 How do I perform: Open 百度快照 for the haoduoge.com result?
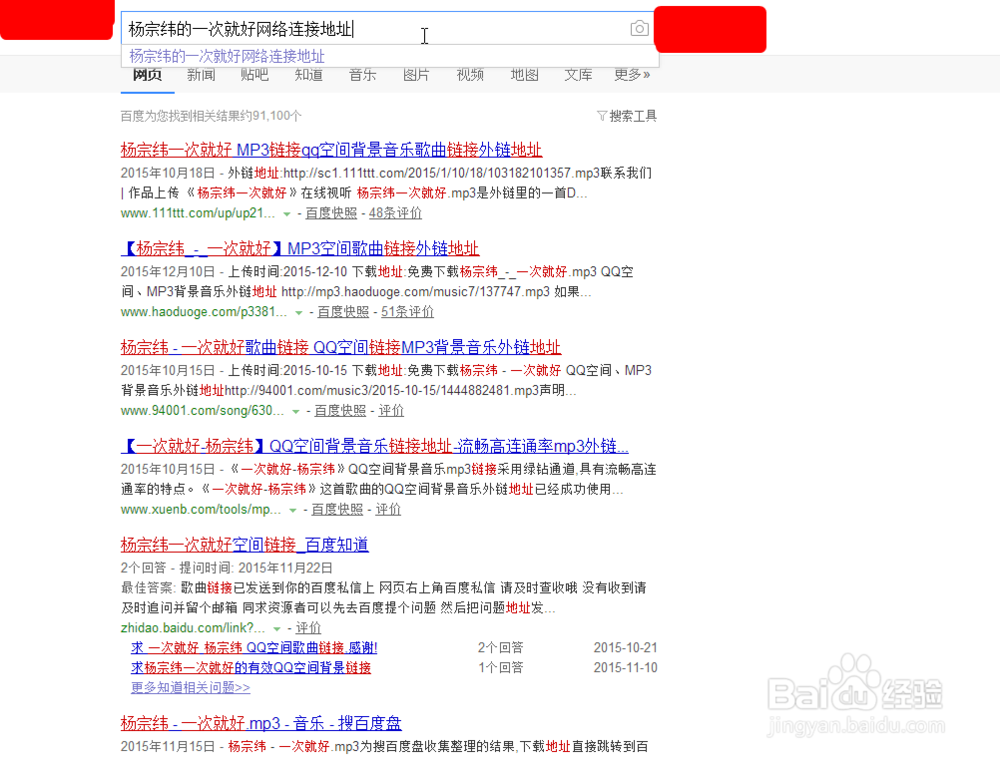pyautogui.click(x=343, y=312)
